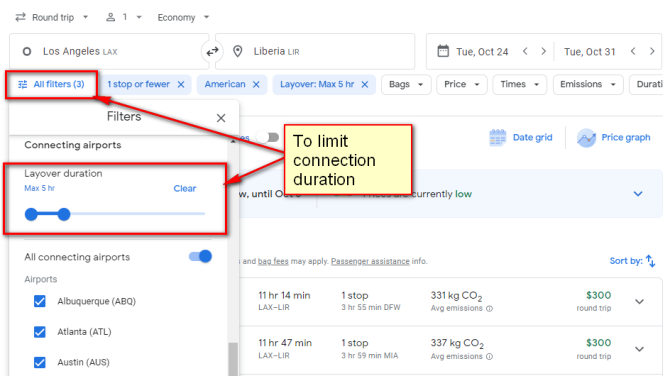The width and height of the screenshot is (670, 376).
Task: Open the Bags filter menu
Action: point(406,85)
